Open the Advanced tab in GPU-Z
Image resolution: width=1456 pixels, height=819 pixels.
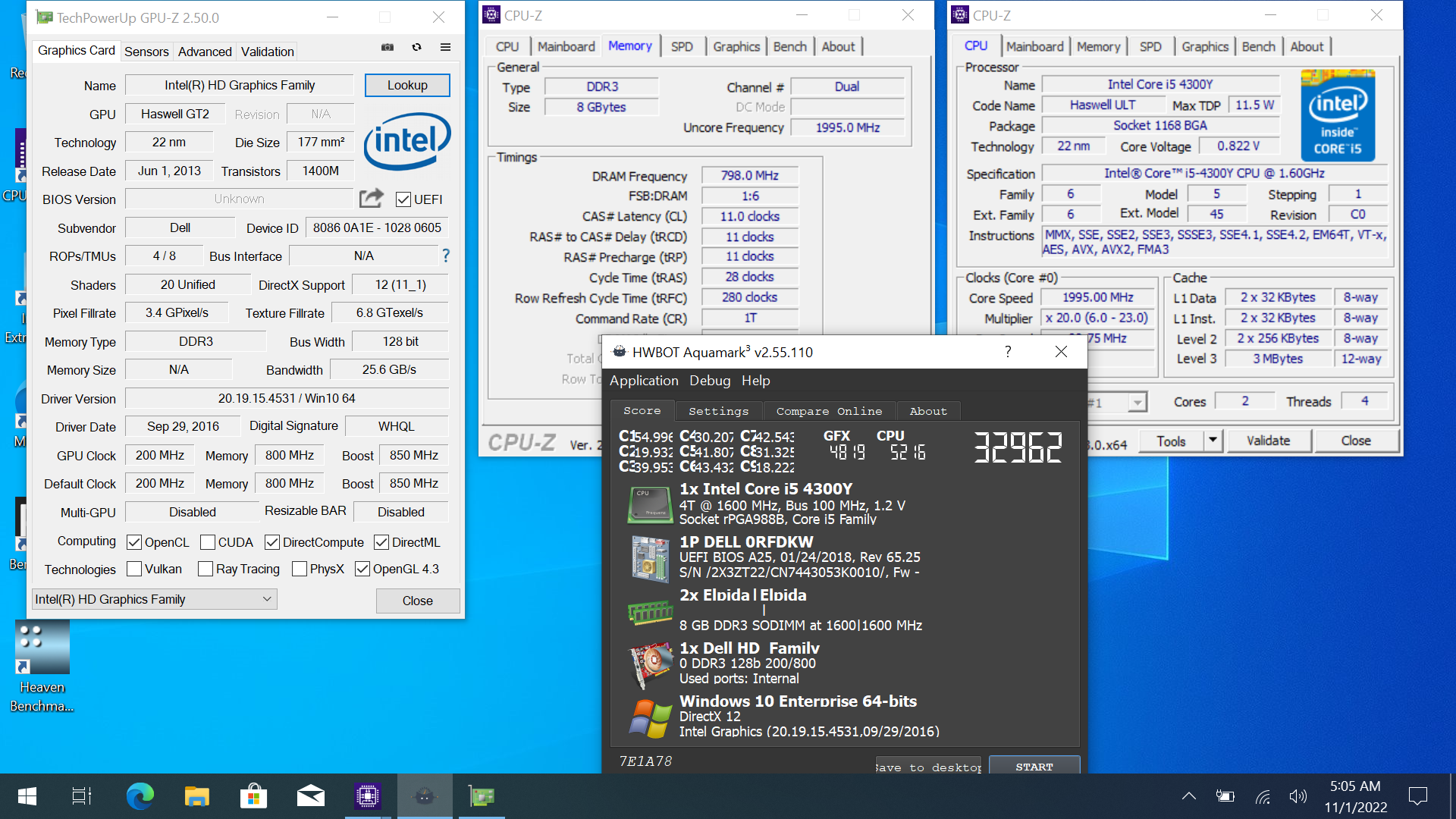(x=205, y=52)
